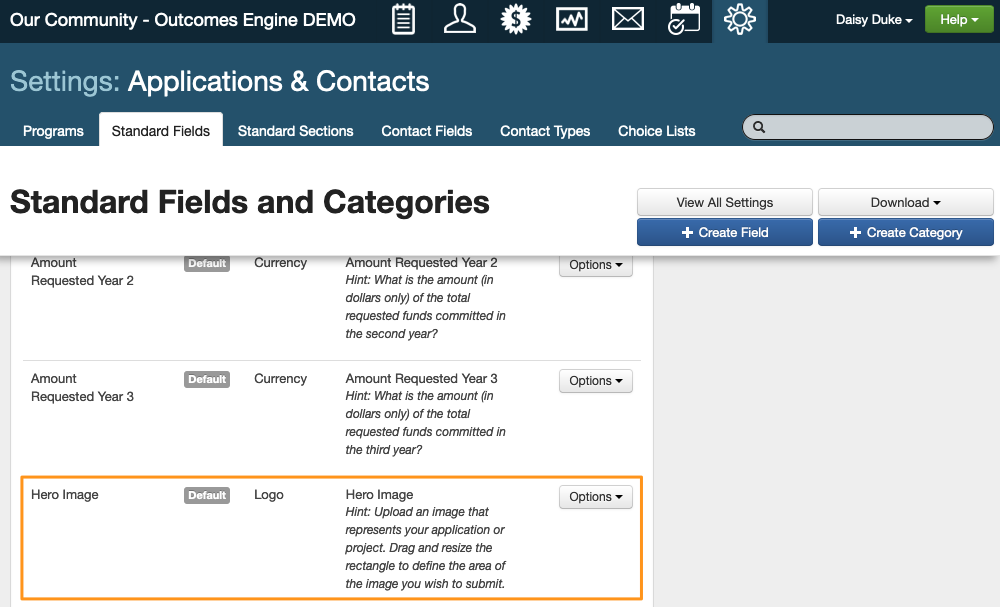
Task: Click the dollar-sign funding icon
Action: pyautogui.click(x=515, y=20)
